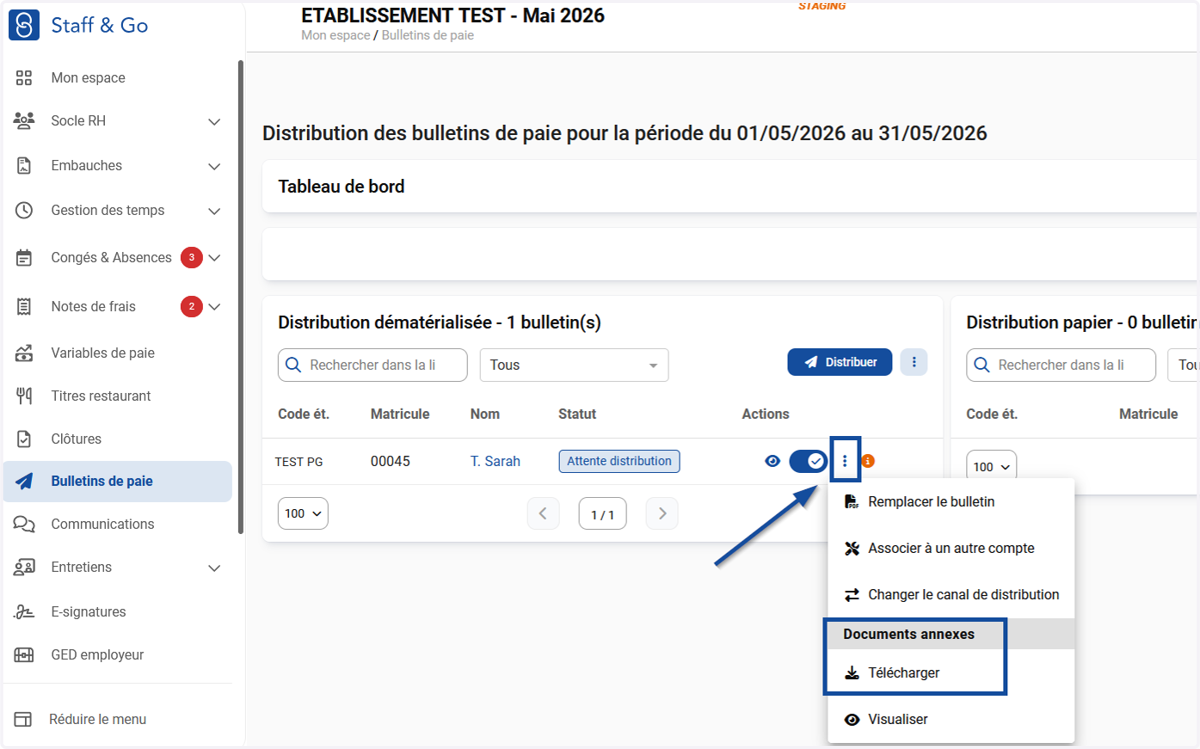Click the Socle RH people icon
Screen dimensions: 1200x749
[x=24, y=121]
